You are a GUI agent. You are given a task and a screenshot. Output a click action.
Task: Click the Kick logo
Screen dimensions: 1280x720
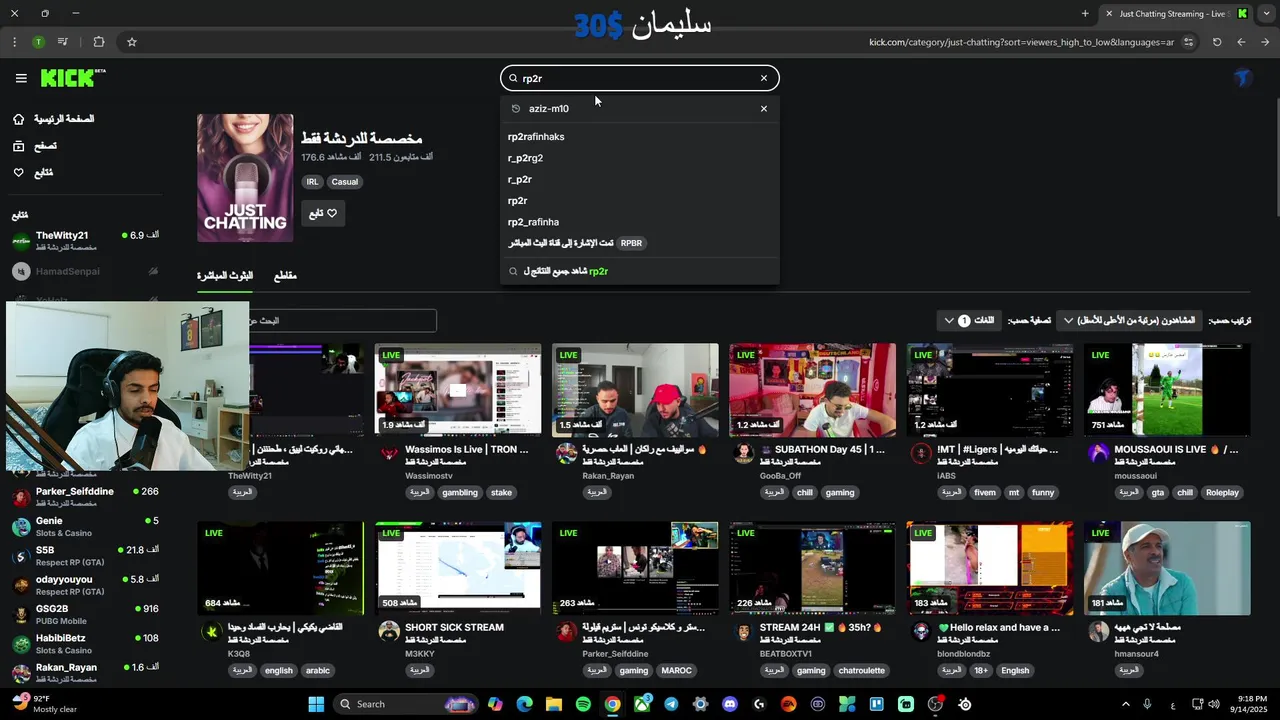(73, 78)
